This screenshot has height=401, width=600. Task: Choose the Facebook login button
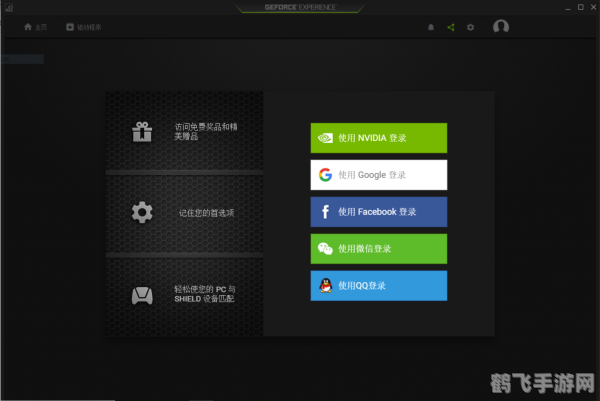pyautogui.click(x=378, y=212)
